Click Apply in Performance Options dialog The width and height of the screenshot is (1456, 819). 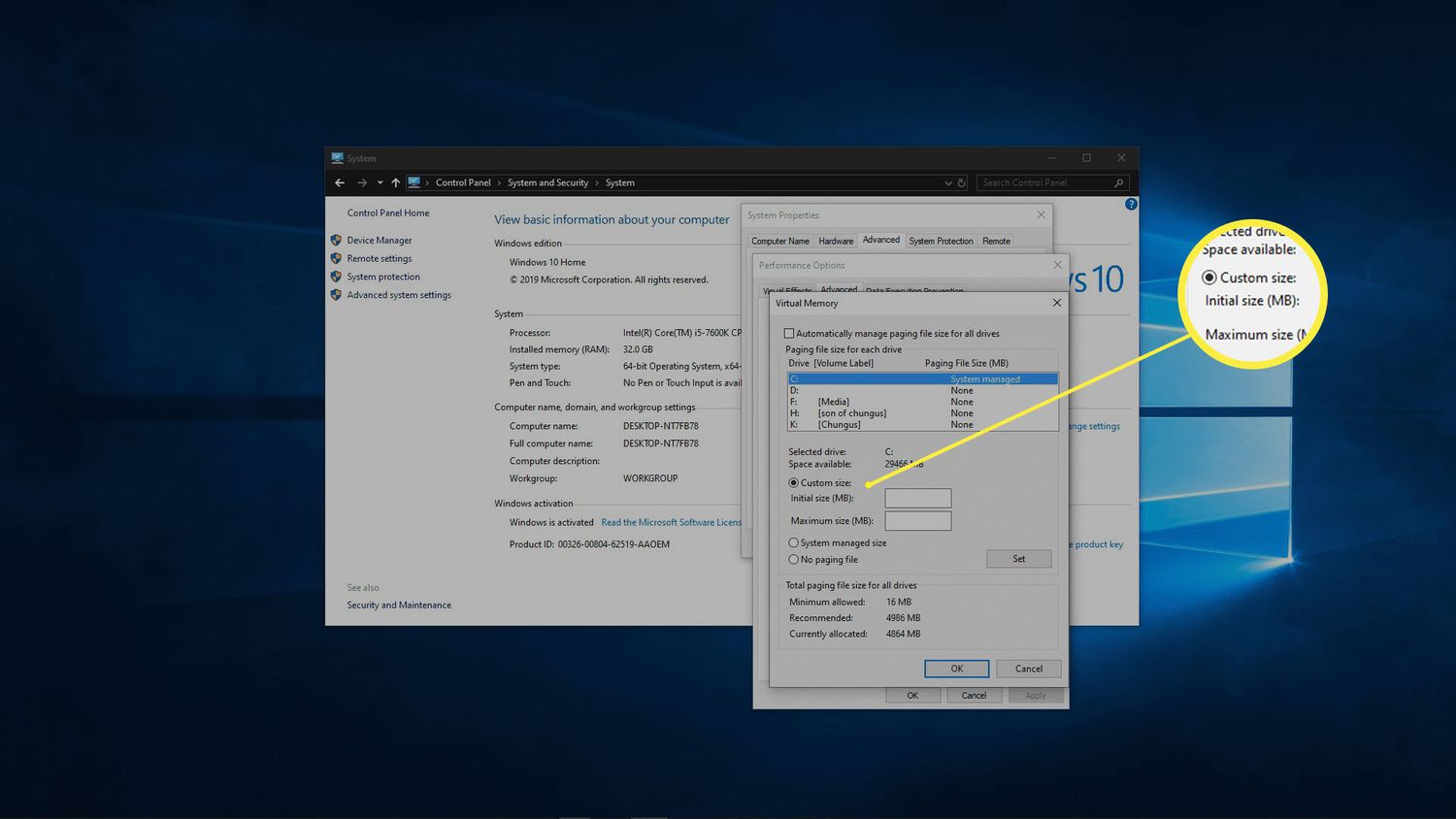coord(1036,695)
